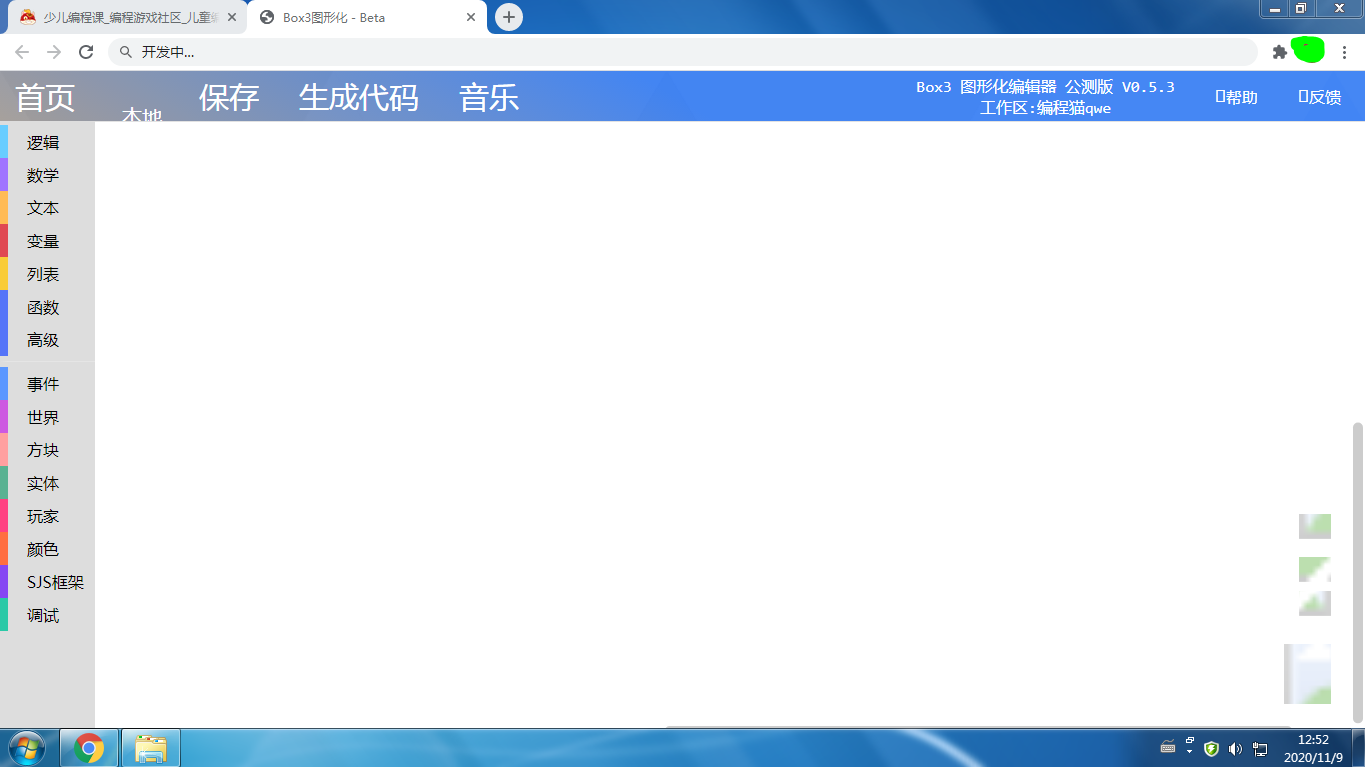Click the volume speaker tray icon
The width and height of the screenshot is (1365, 767).
coord(1235,748)
